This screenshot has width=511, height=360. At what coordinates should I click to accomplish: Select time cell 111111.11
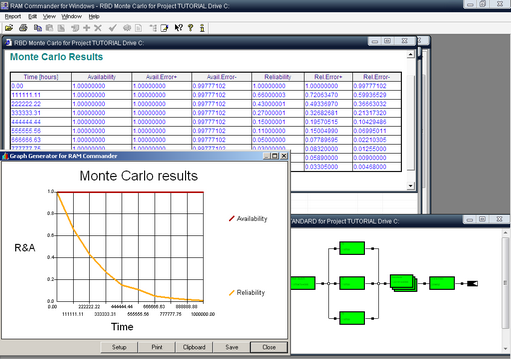point(41,95)
